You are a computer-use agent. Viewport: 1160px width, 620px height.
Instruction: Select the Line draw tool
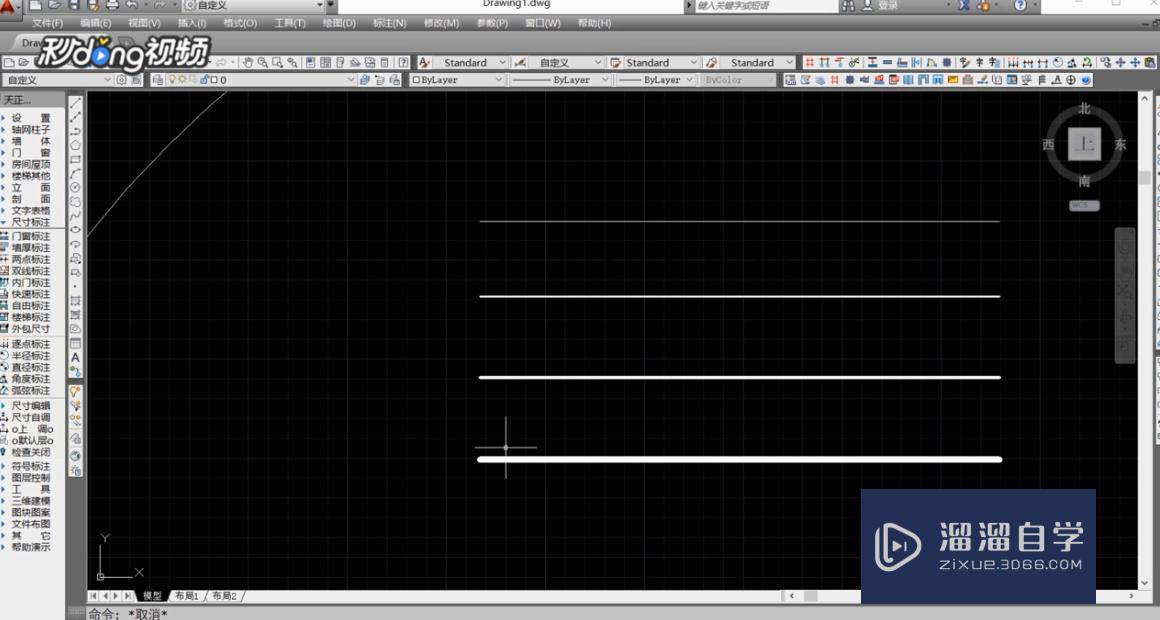[75, 104]
